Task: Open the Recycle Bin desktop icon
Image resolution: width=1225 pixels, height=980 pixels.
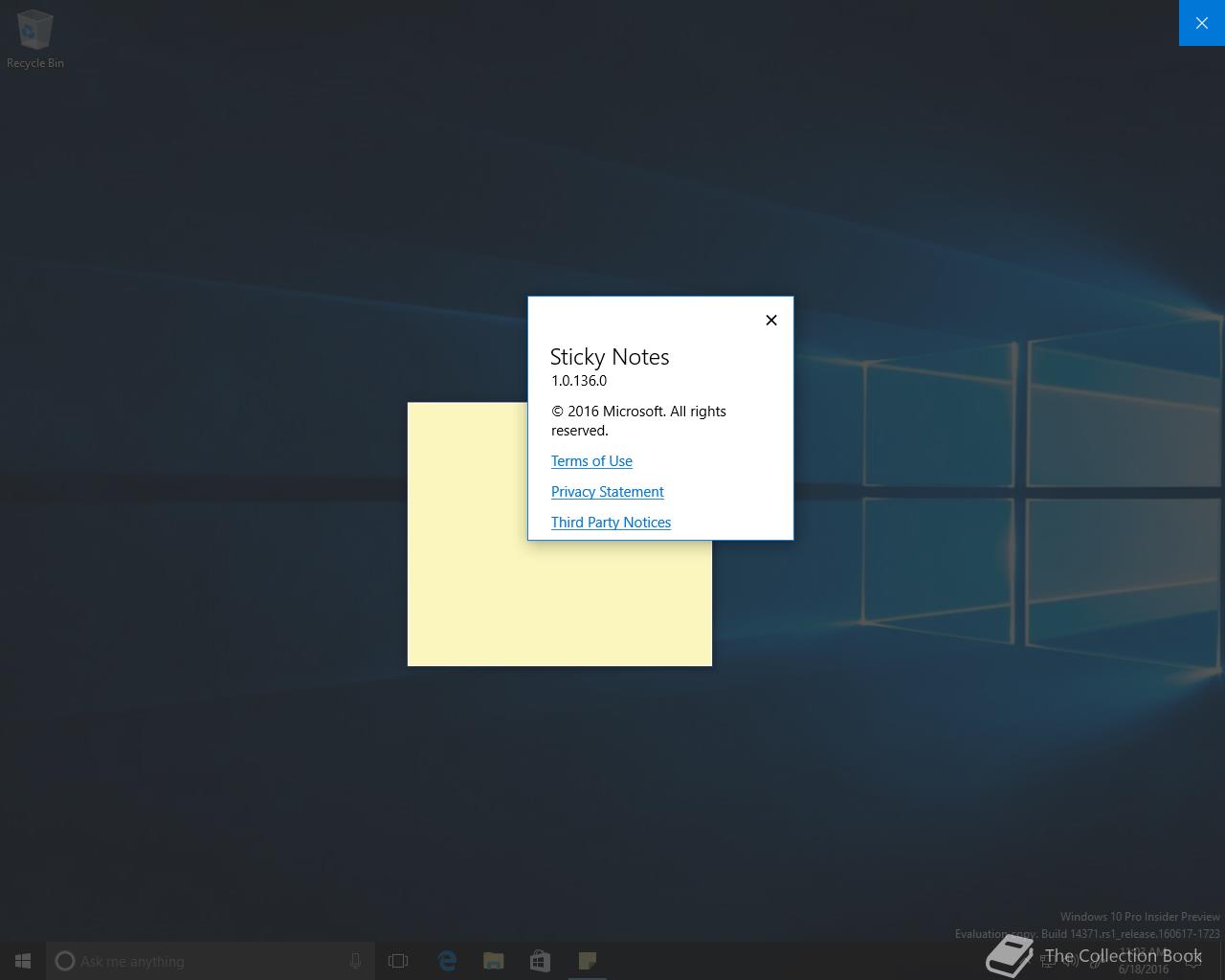Action: (x=35, y=39)
